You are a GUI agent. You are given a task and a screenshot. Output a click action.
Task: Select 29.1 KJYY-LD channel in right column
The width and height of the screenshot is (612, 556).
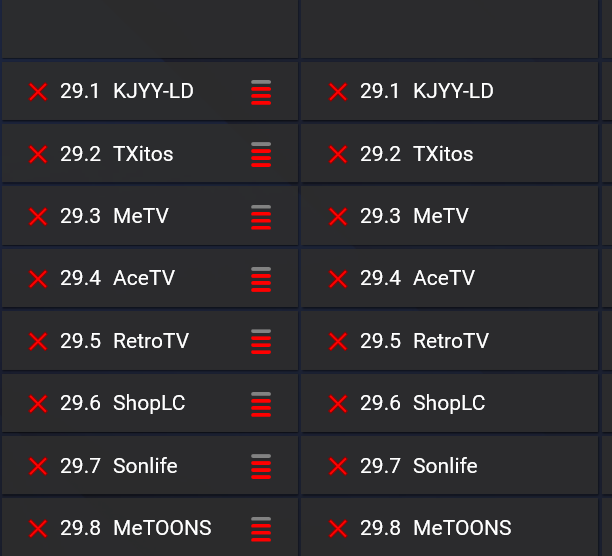(426, 91)
